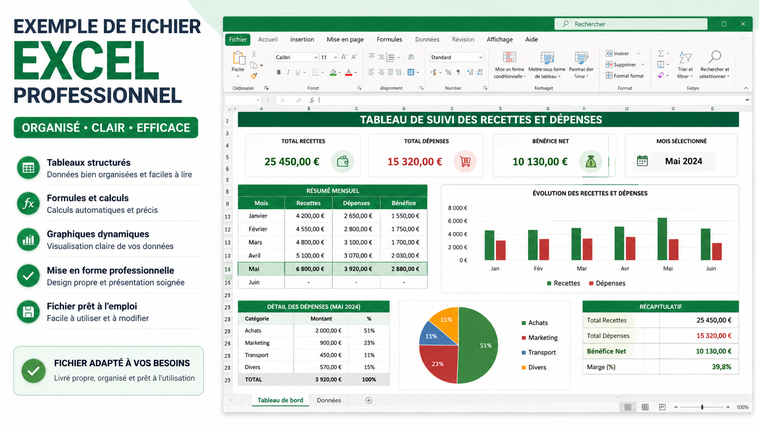
Task: Switch to Page Break Preview in status bar
Action: [662, 407]
